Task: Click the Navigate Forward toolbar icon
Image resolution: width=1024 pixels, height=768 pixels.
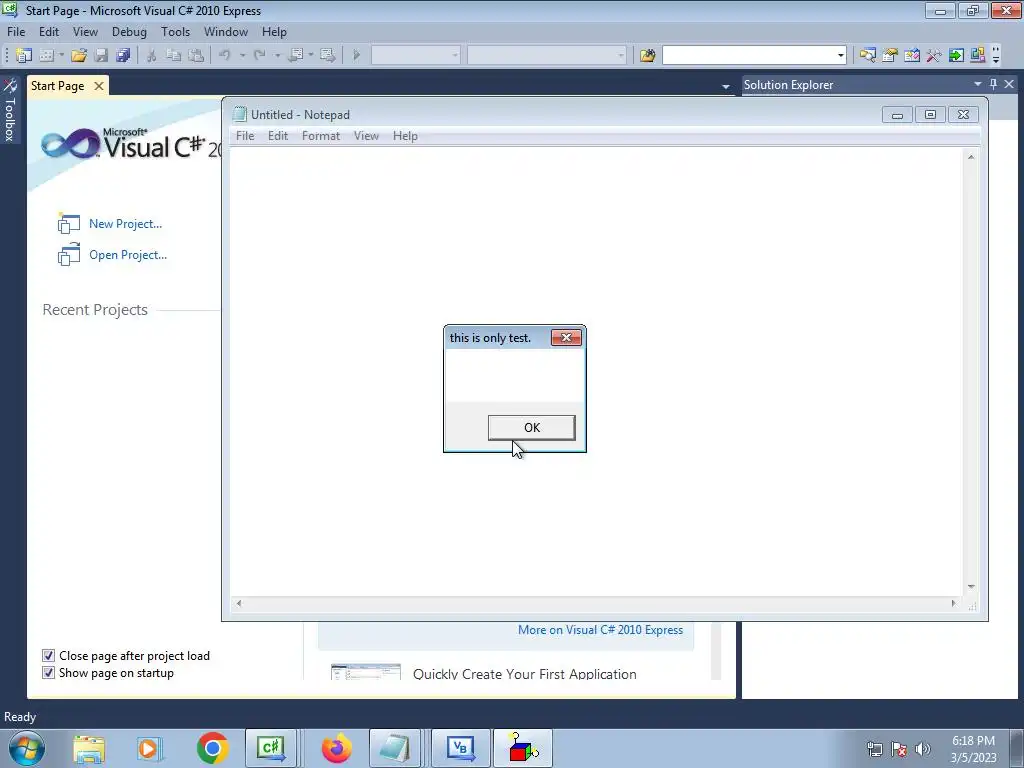Action: pyautogui.click(x=328, y=56)
